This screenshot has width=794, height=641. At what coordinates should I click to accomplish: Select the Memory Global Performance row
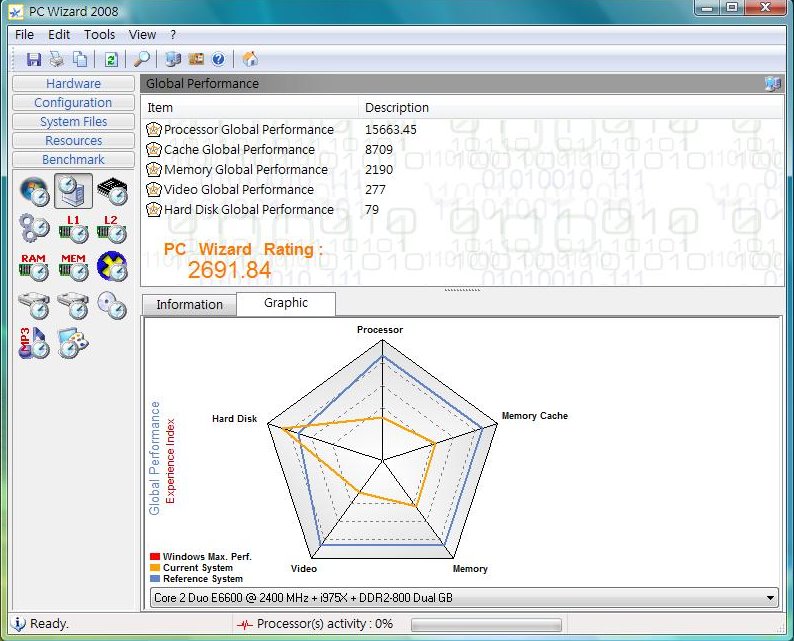(462, 170)
